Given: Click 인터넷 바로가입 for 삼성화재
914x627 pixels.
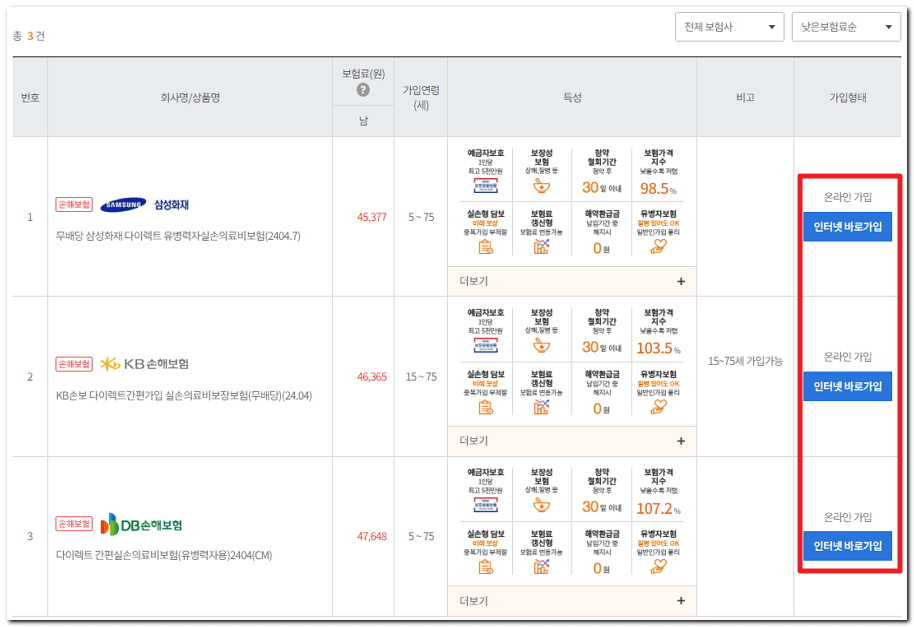Looking at the screenshot, I should coord(847,227).
